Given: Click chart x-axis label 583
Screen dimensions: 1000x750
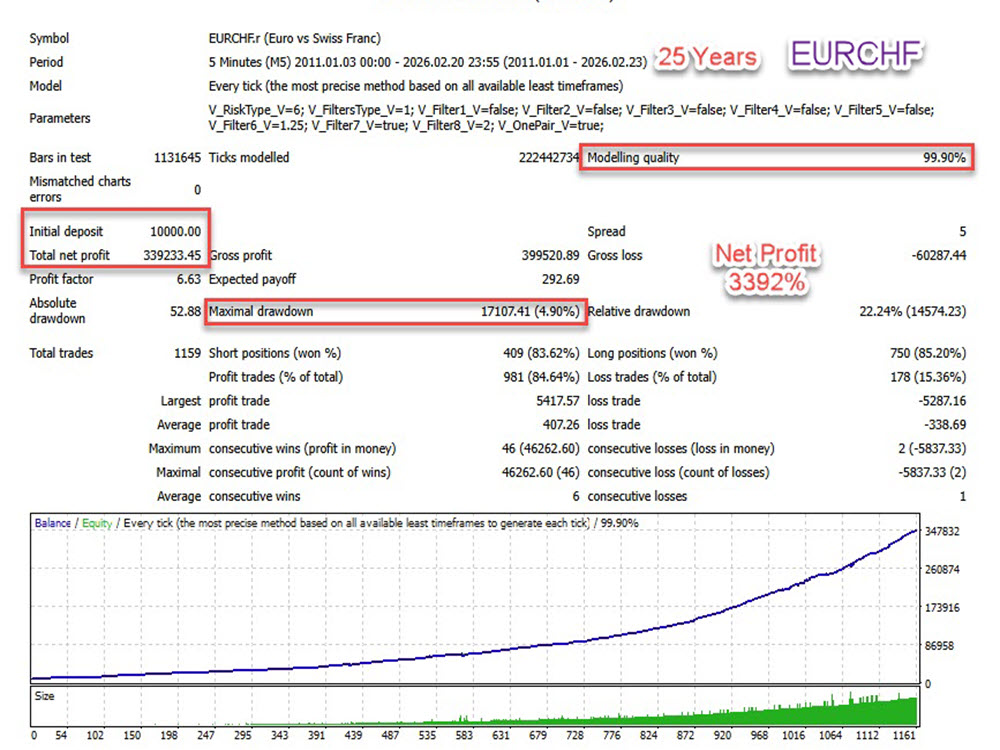Looking at the screenshot, I should [464, 735].
